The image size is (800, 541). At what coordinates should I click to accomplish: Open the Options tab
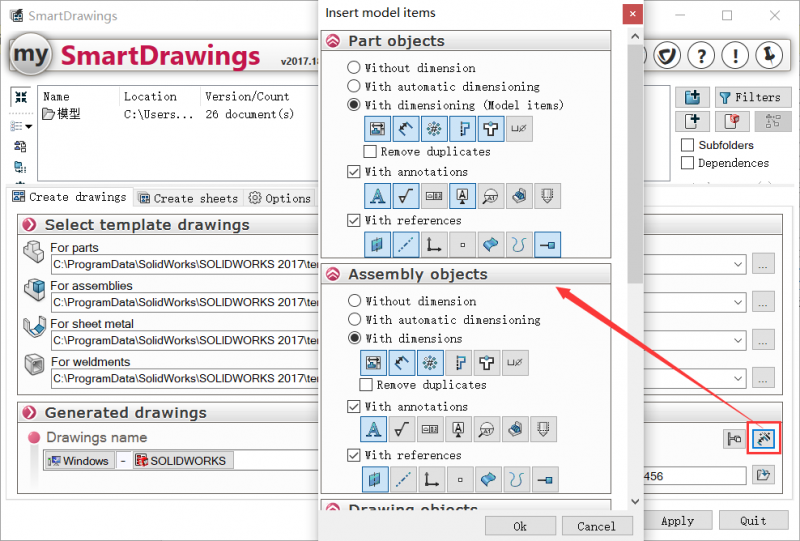[280, 198]
